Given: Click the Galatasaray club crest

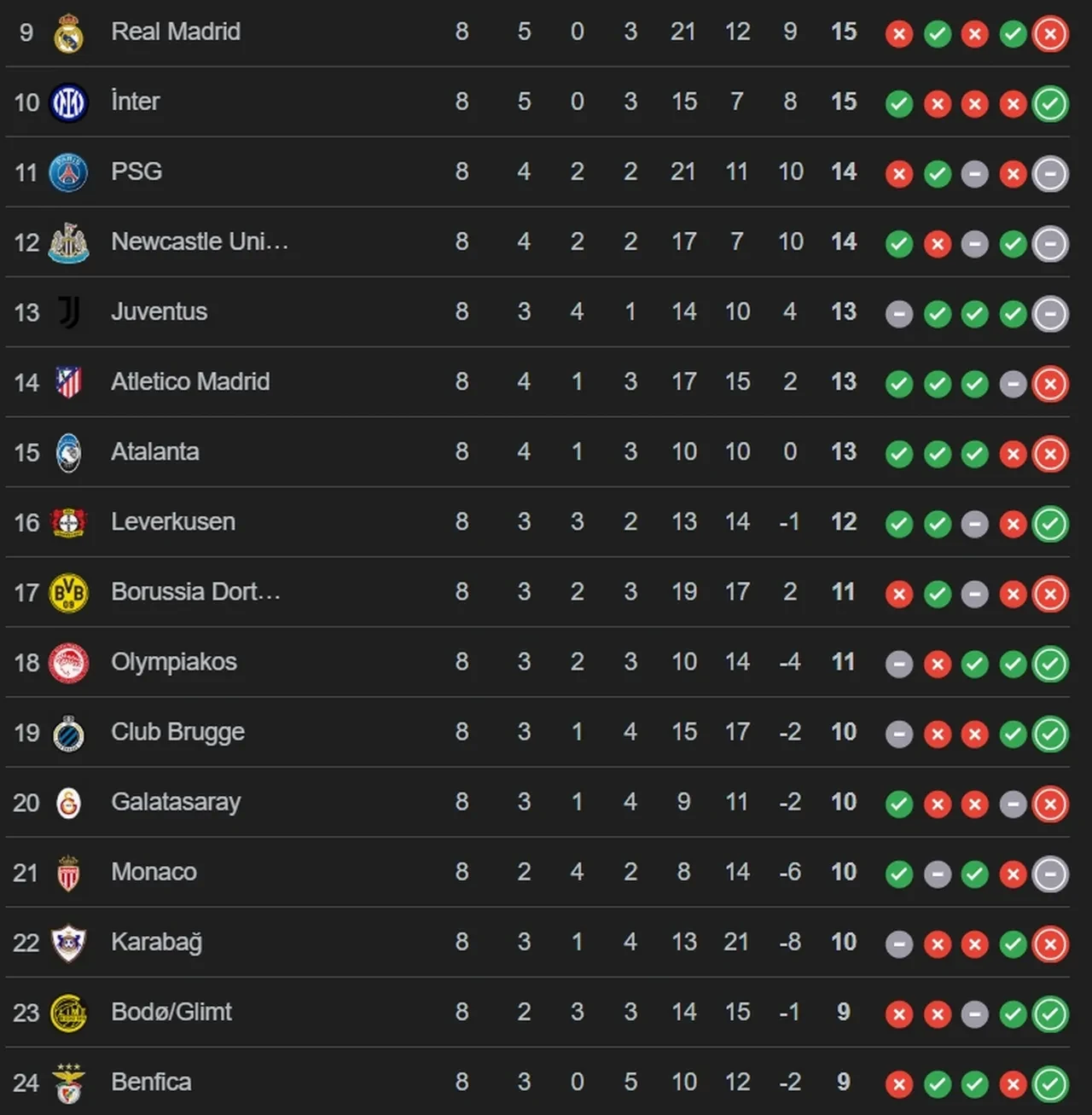Looking at the screenshot, I should 68,803.
